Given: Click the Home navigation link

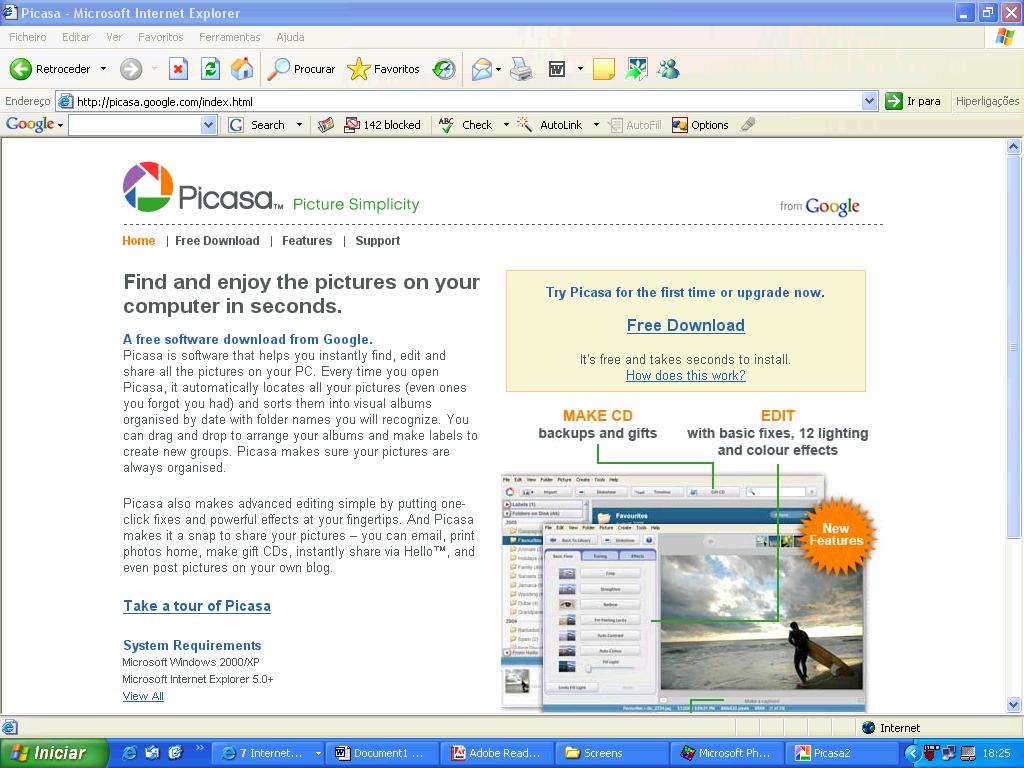Looking at the screenshot, I should [x=138, y=240].
